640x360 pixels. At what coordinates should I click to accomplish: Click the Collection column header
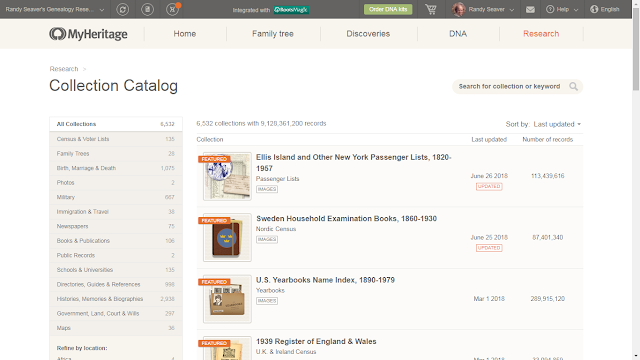[x=210, y=140]
